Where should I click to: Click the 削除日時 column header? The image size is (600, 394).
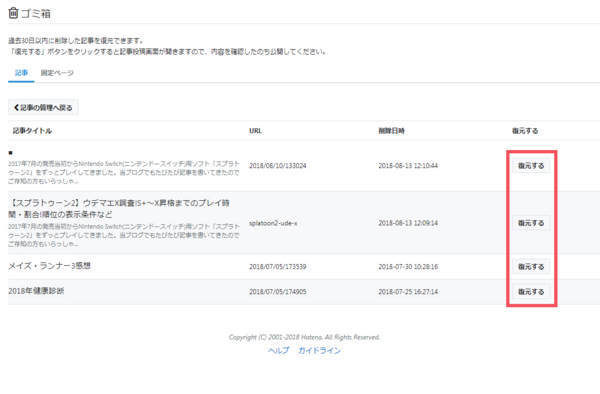pyautogui.click(x=391, y=131)
